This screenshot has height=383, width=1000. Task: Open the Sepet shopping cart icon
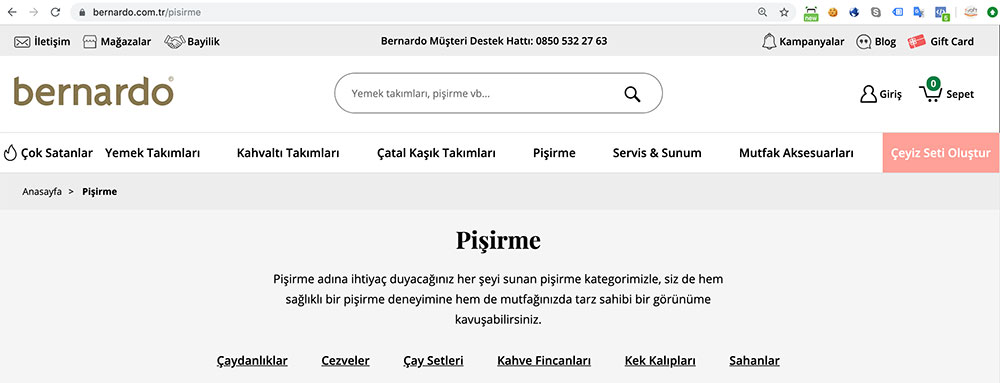(x=930, y=93)
